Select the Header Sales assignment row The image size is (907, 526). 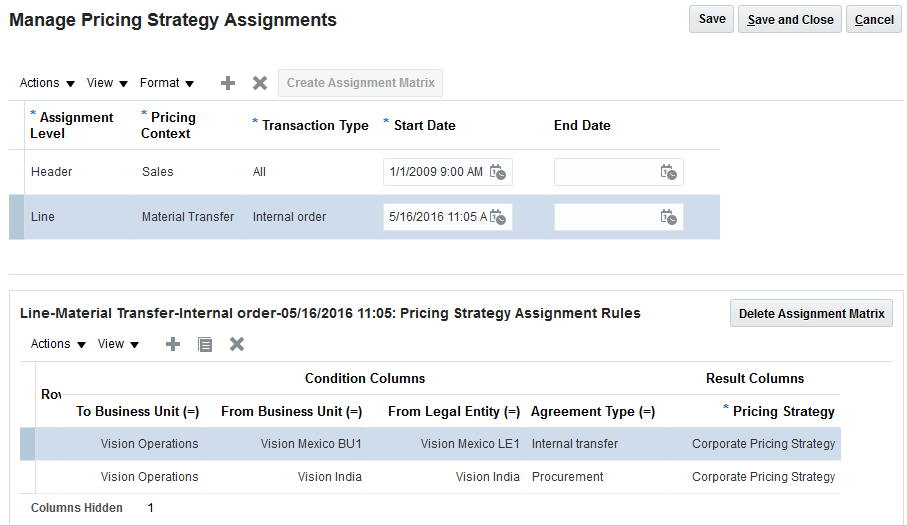click(x=200, y=172)
